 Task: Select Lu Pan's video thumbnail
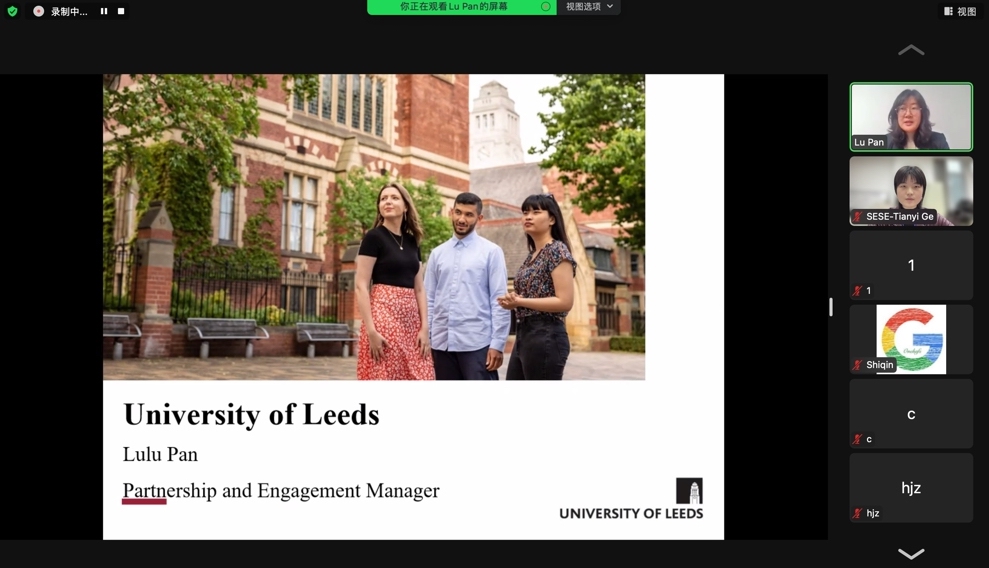click(911, 117)
